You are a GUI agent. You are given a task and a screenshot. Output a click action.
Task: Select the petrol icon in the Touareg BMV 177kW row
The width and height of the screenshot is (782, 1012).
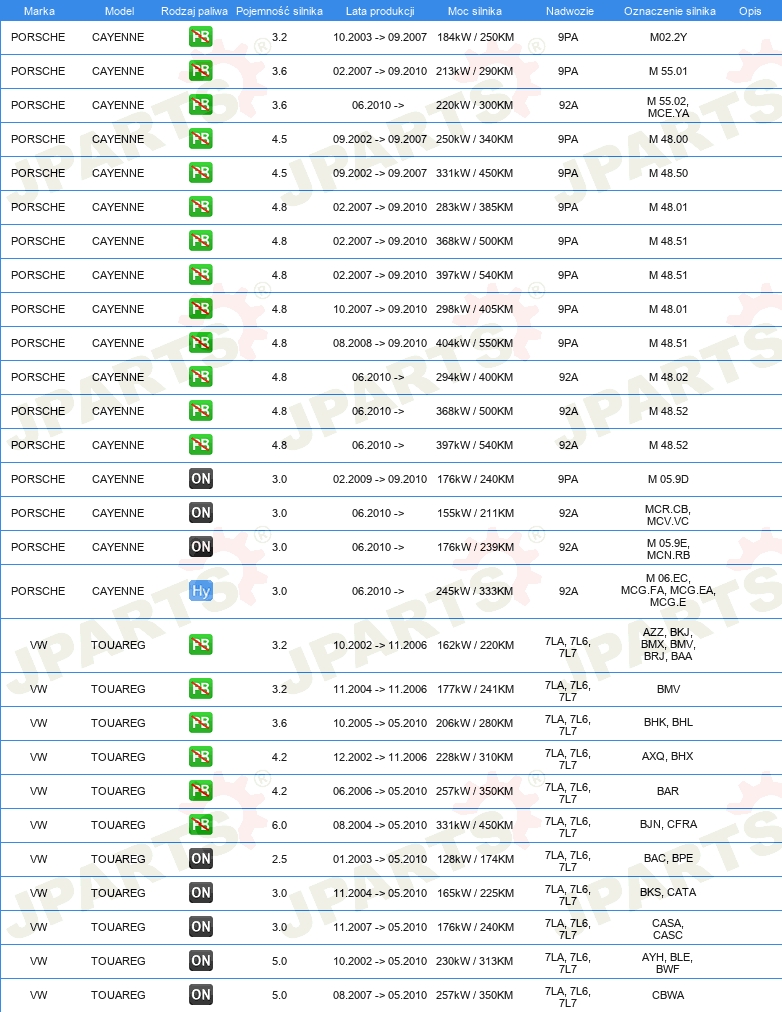click(201, 689)
